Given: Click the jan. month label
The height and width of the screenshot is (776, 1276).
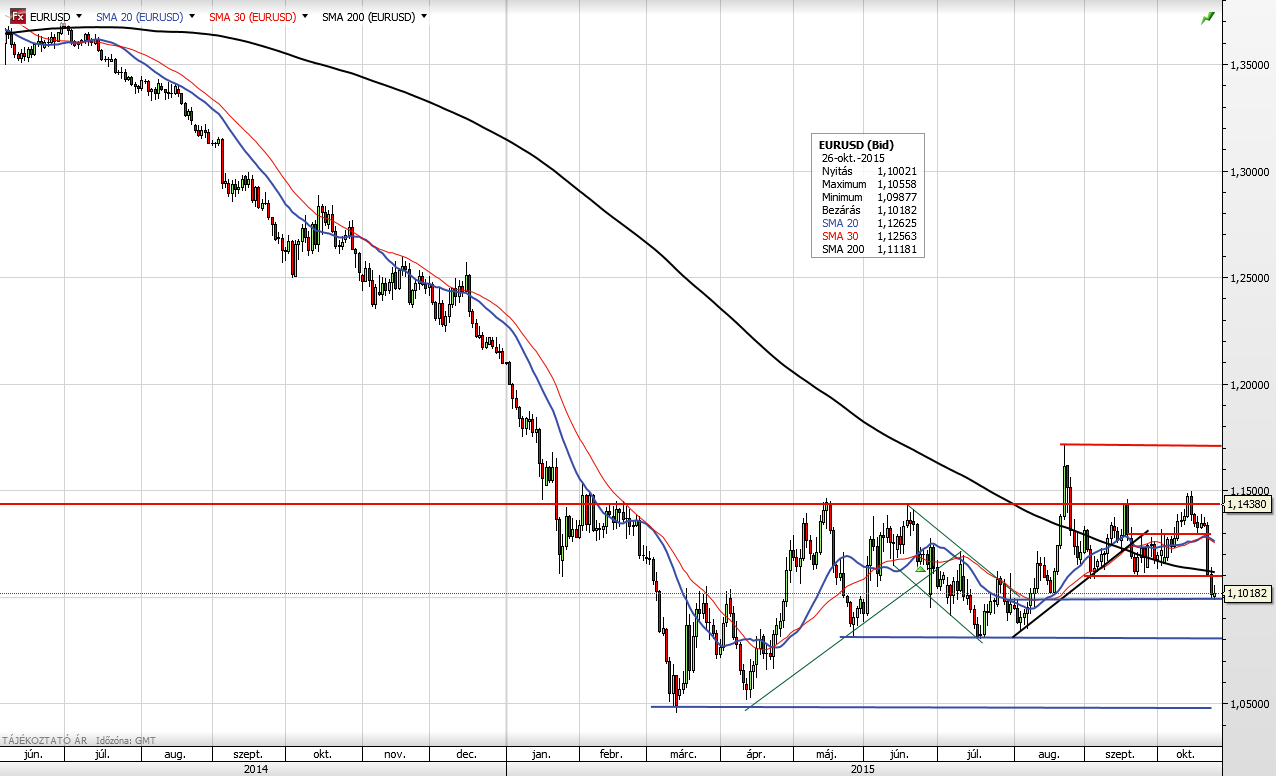Looking at the screenshot, I should click(x=542, y=755).
